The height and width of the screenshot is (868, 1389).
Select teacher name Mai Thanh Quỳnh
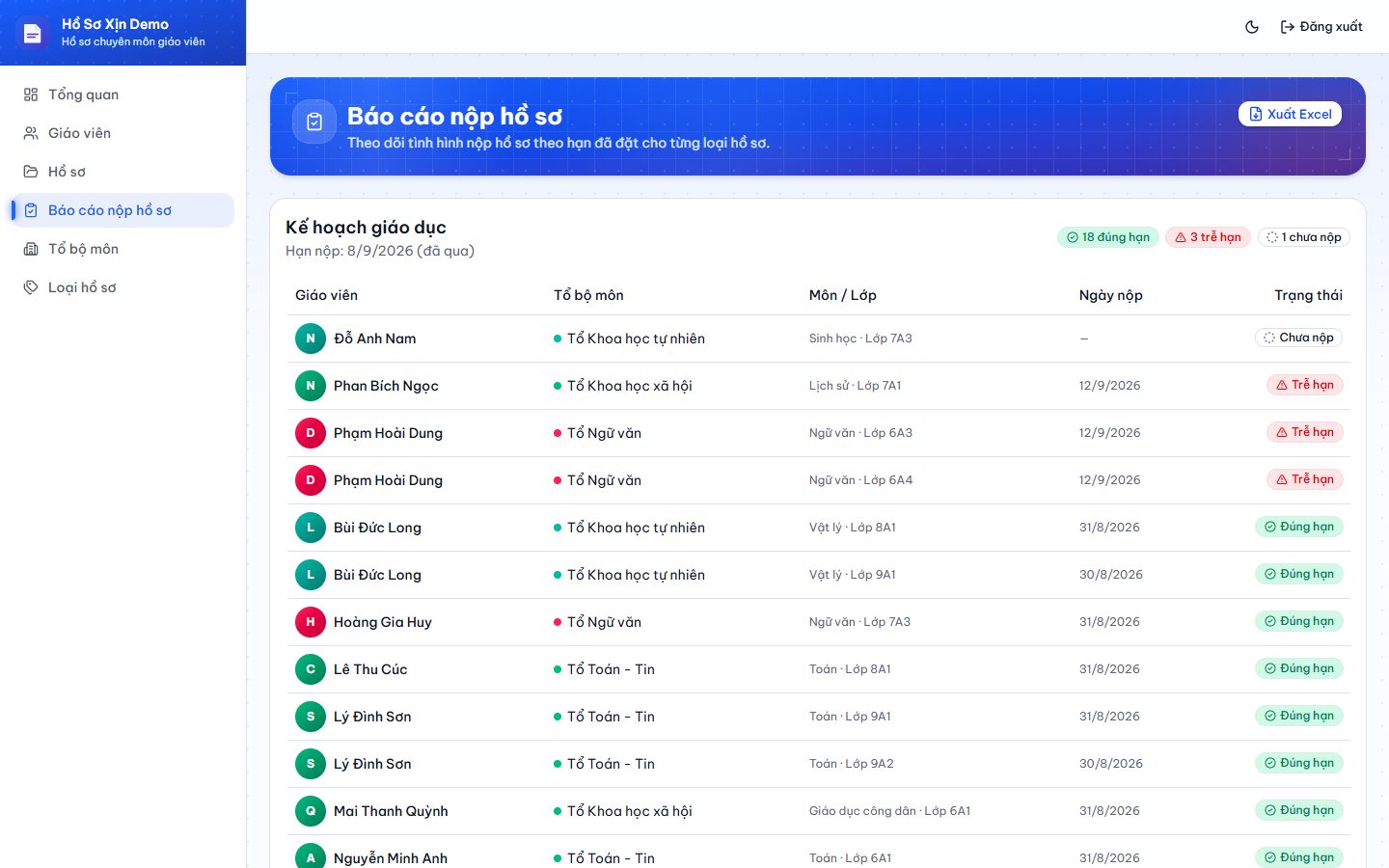tap(391, 811)
